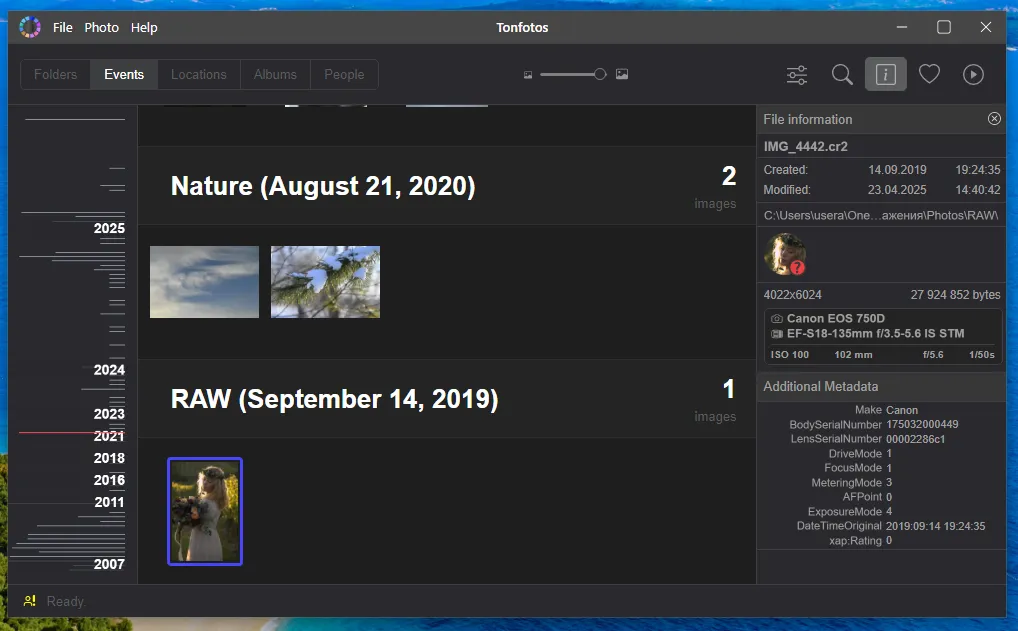
Task: Click the Additional Metadata header
Action: click(x=821, y=386)
